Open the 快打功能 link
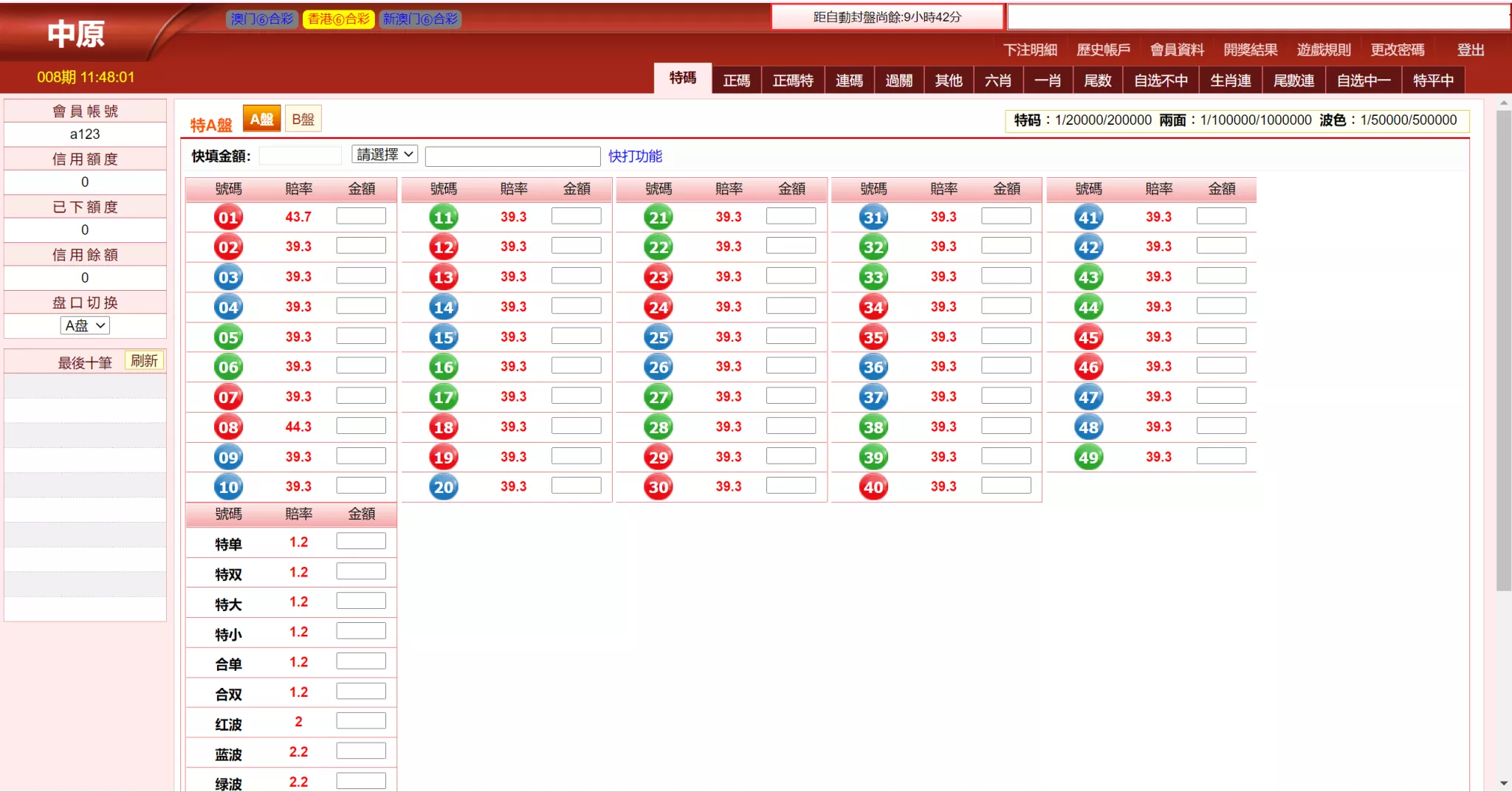Screen dimensions: 1512x792 (635, 156)
